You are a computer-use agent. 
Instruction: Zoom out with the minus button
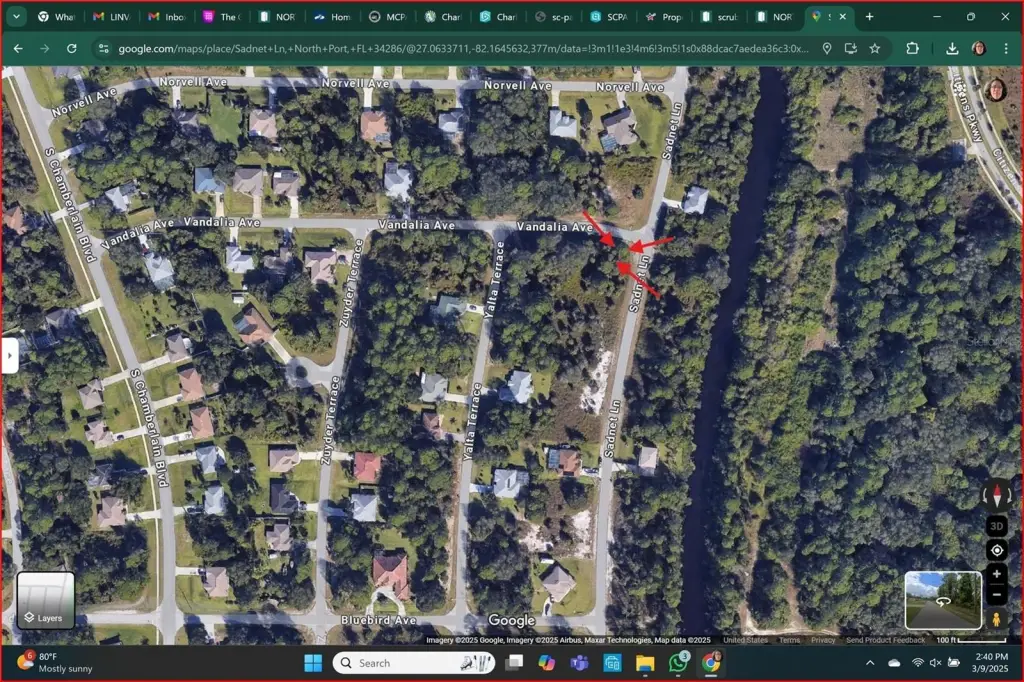tap(996, 595)
